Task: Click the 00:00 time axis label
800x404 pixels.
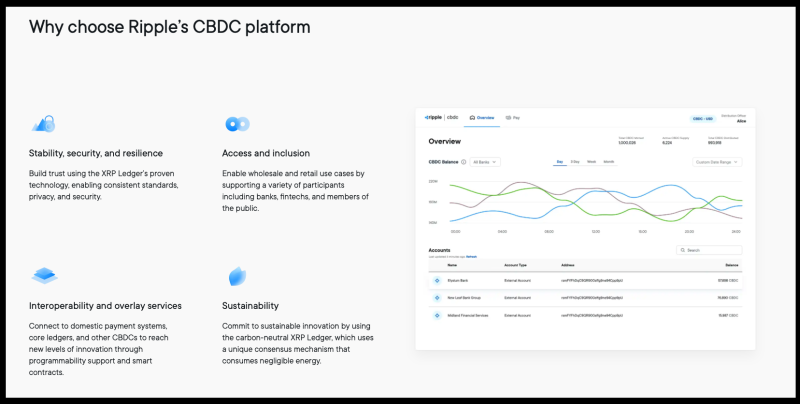Action: tap(456, 232)
